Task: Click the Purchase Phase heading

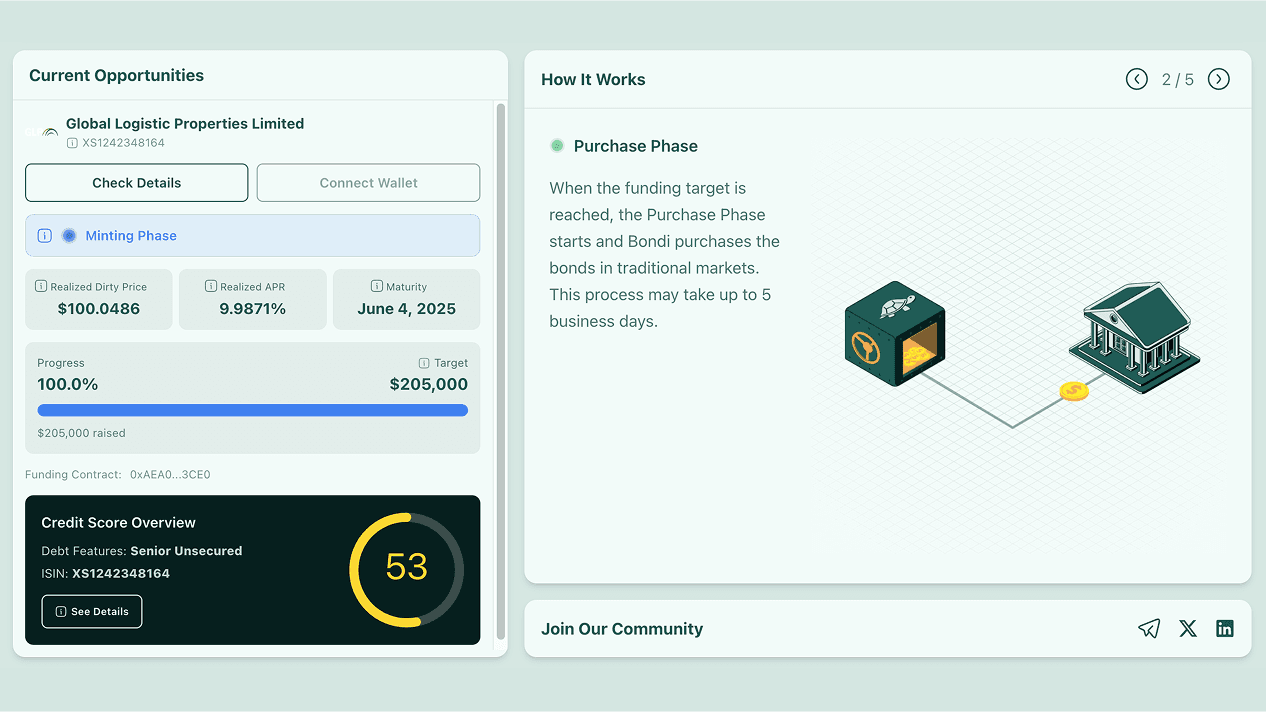Action: (636, 146)
